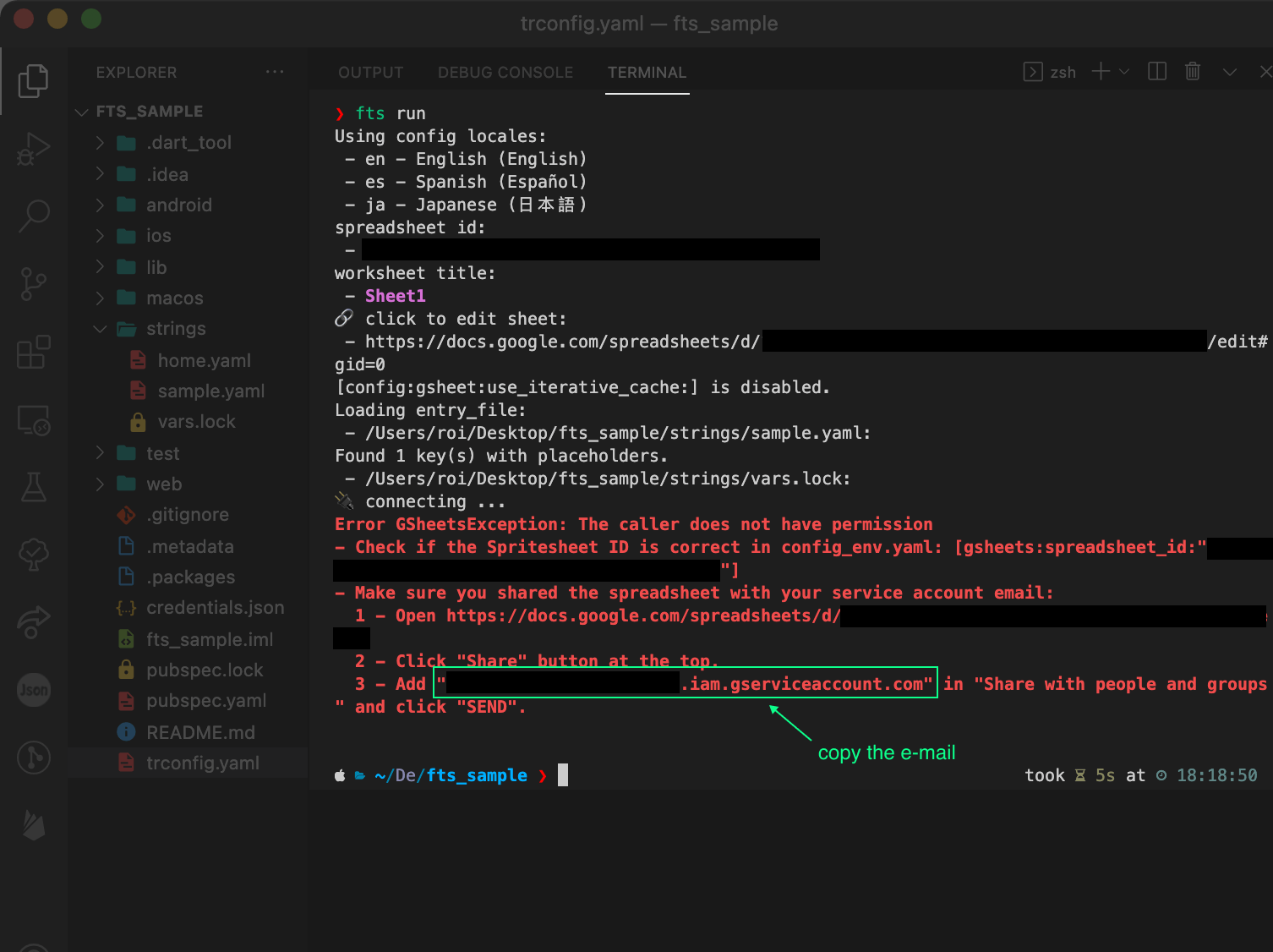This screenshot has height=952, width=1273.
Task: Click the trash icon to kill terminal
Action: [x=1192, y=72]
